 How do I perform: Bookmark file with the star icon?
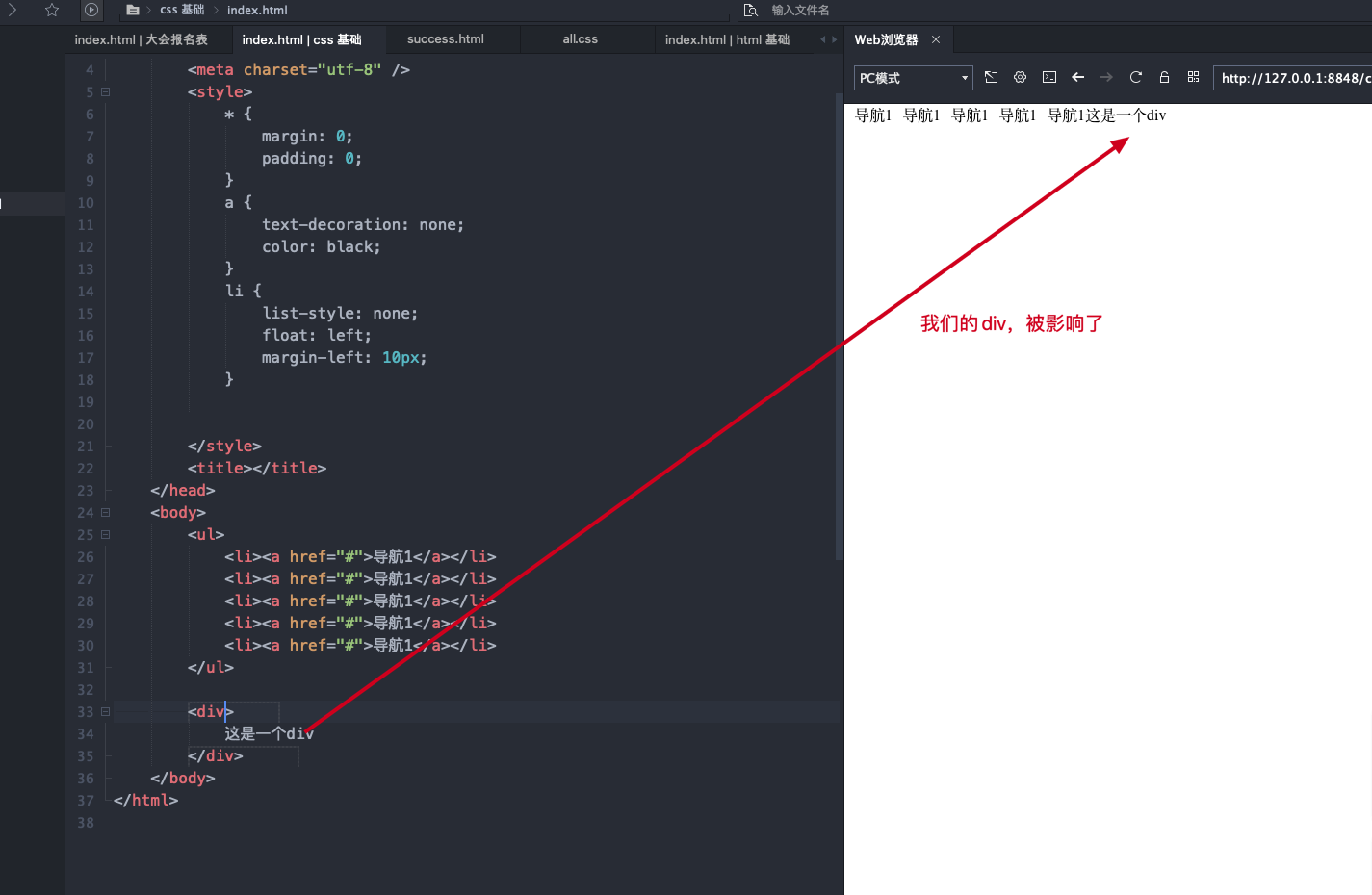(52, 10)
